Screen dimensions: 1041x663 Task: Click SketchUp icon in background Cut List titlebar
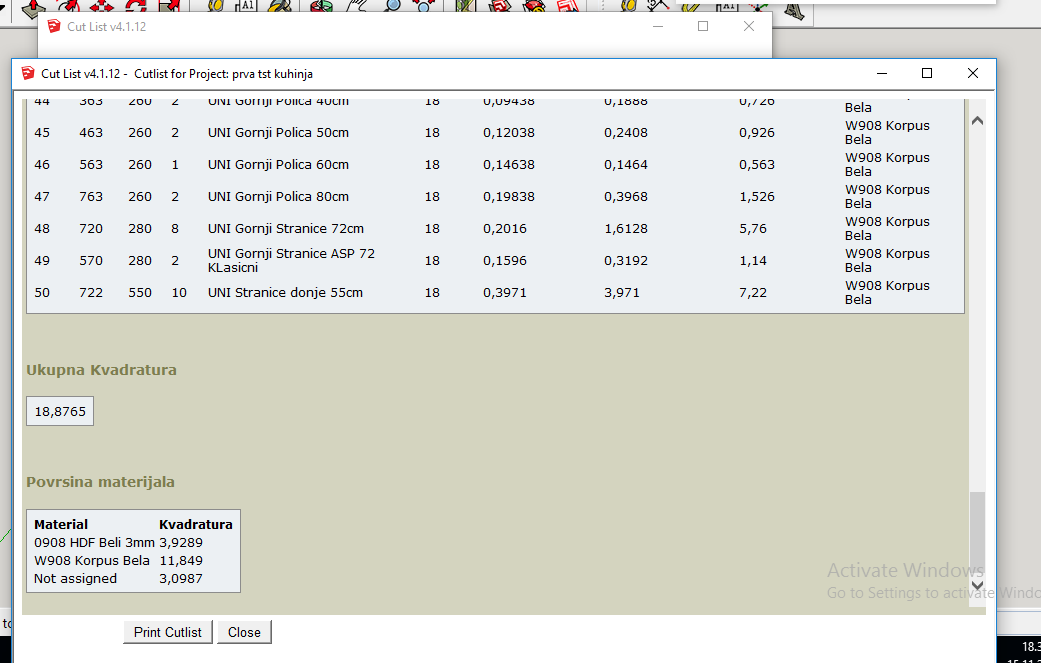point(54,26)
